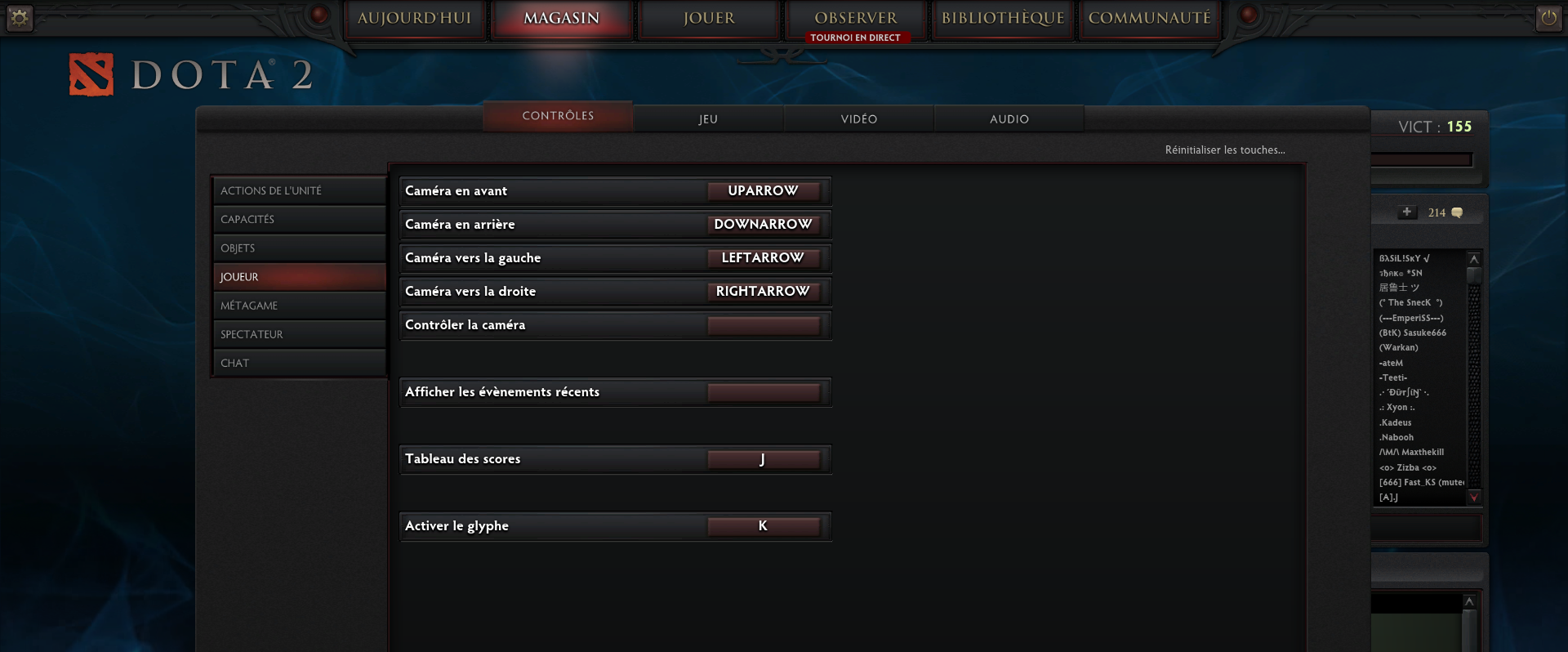
Task: Click the UPARROW key binding for Caméra en avant
Action: (x=763, y=190)
